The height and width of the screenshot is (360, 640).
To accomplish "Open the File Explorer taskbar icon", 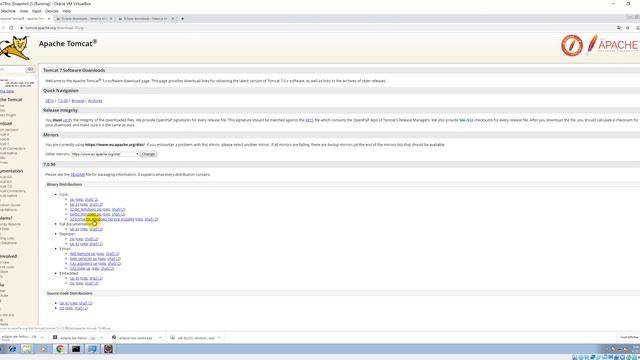I will click(27, 349).
